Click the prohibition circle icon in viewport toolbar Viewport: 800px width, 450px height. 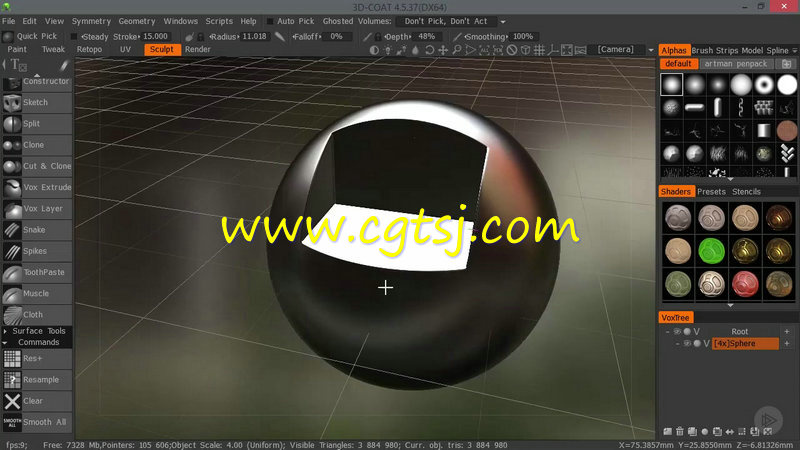[x=512, y=50]
